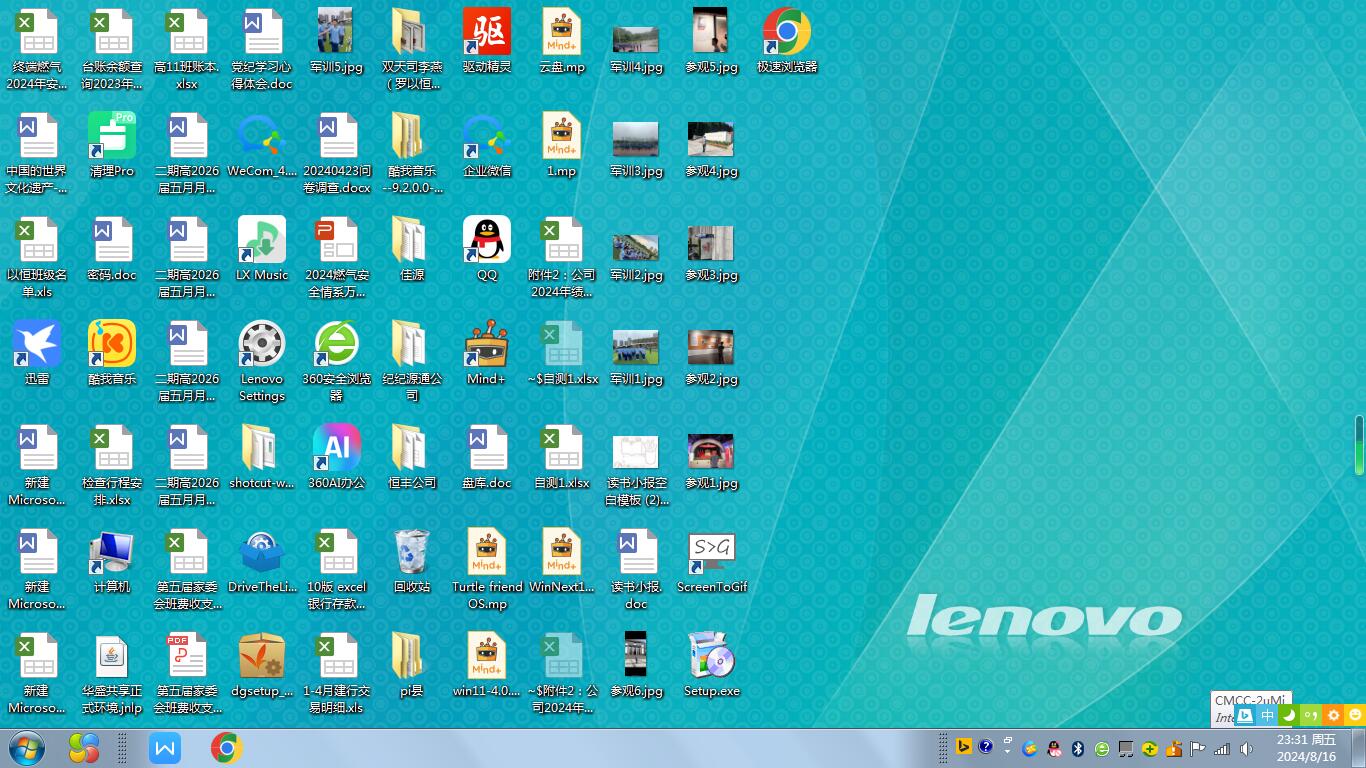
Task: Click the 酷我音乐 app shortcut icon
Action: pyautogui.click(x=112, y=344)
